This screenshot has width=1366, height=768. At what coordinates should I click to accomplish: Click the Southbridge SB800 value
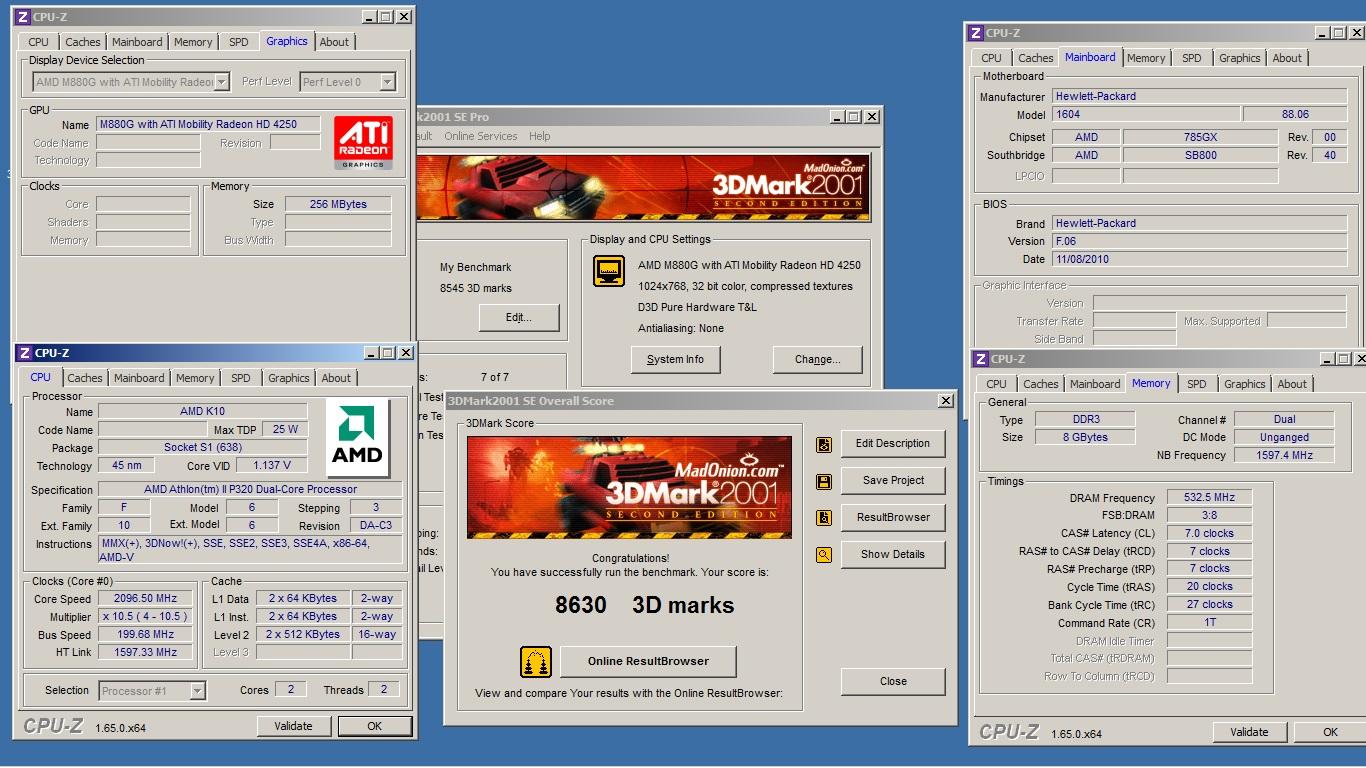(x=1200, y=156)
